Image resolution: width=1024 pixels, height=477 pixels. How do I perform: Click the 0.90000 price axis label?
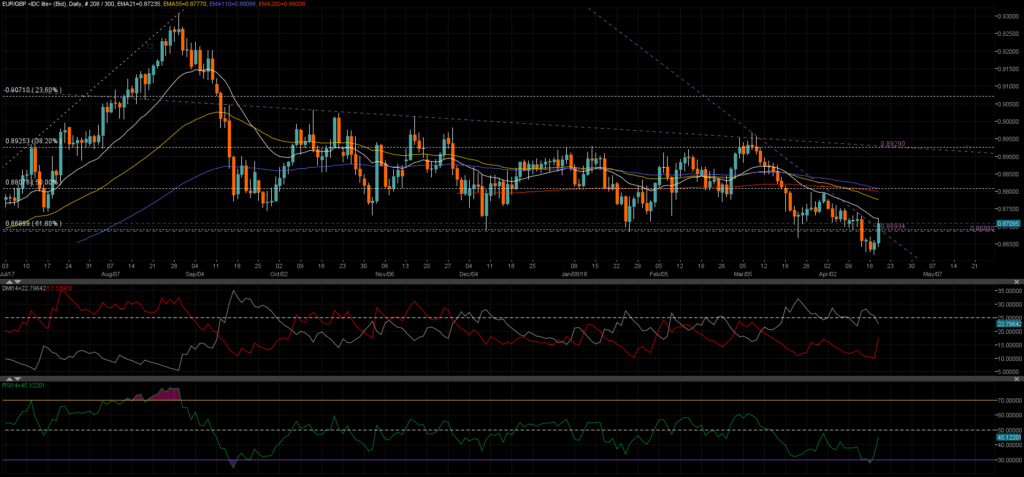point(1008,122)
